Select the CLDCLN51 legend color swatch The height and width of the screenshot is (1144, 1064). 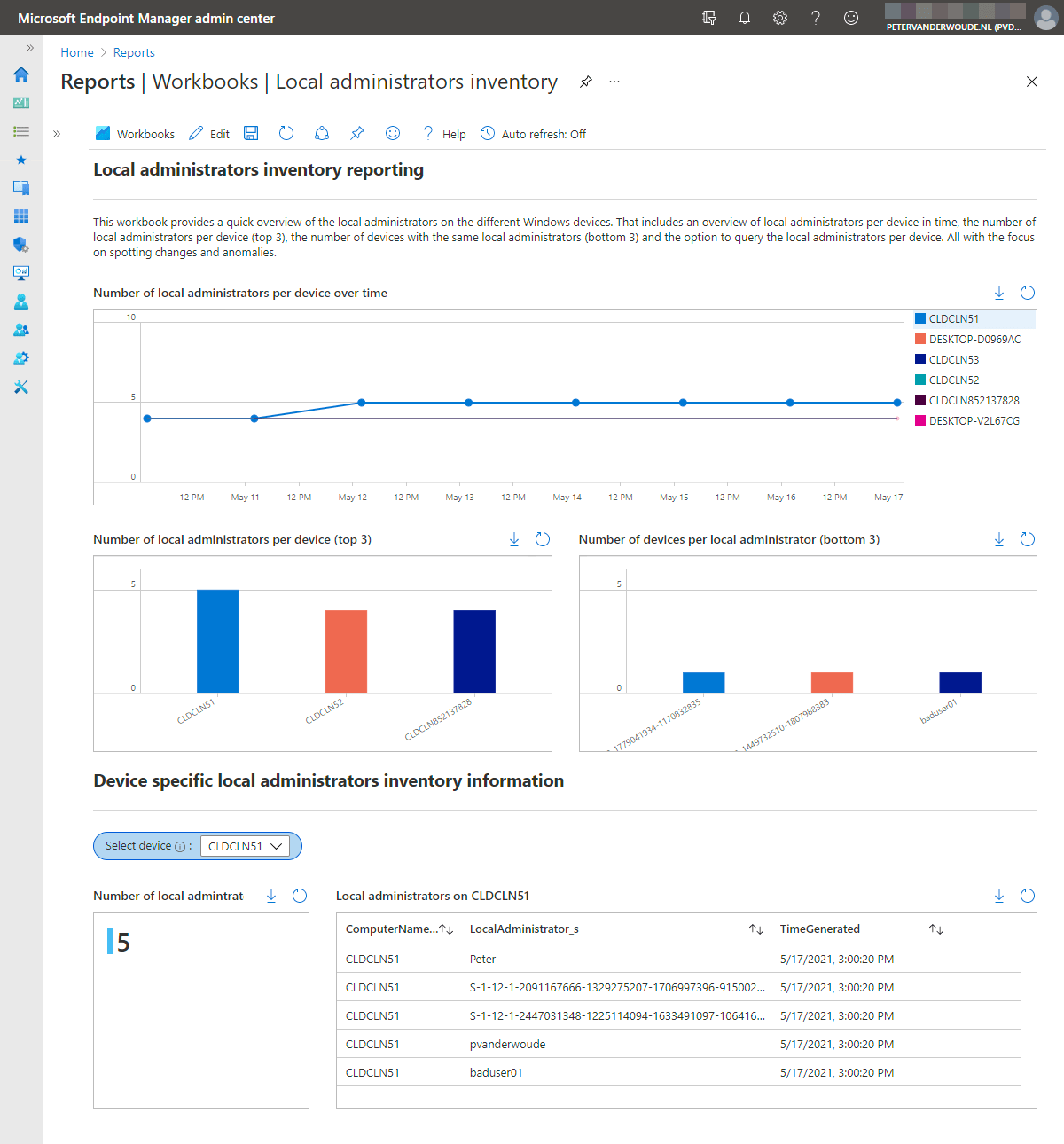click(x=921, y=317)
